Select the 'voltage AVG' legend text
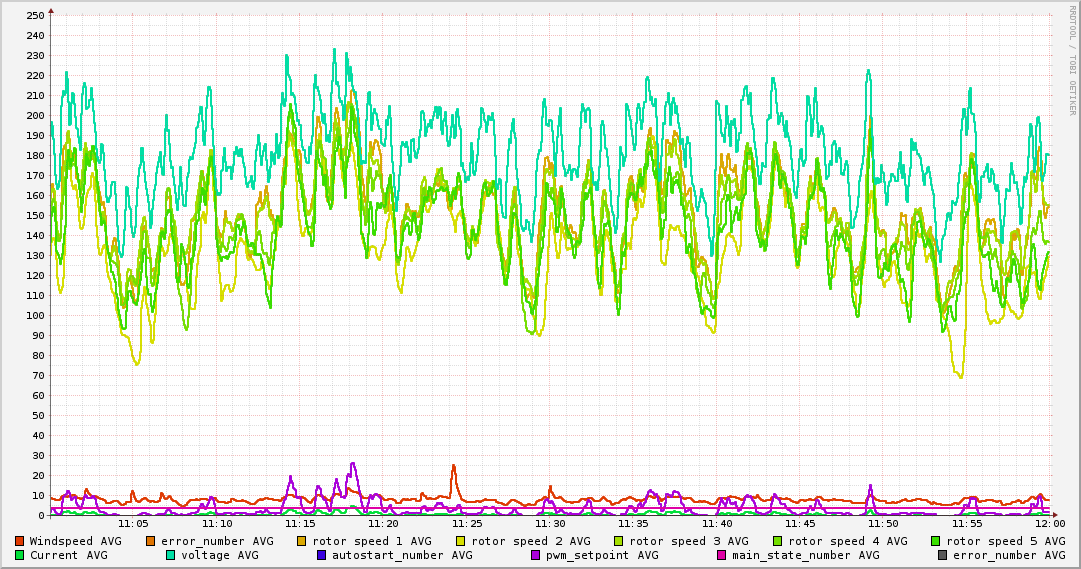Image resolution: width=1081 pixels, height=569 pixels. click(220, 555)
